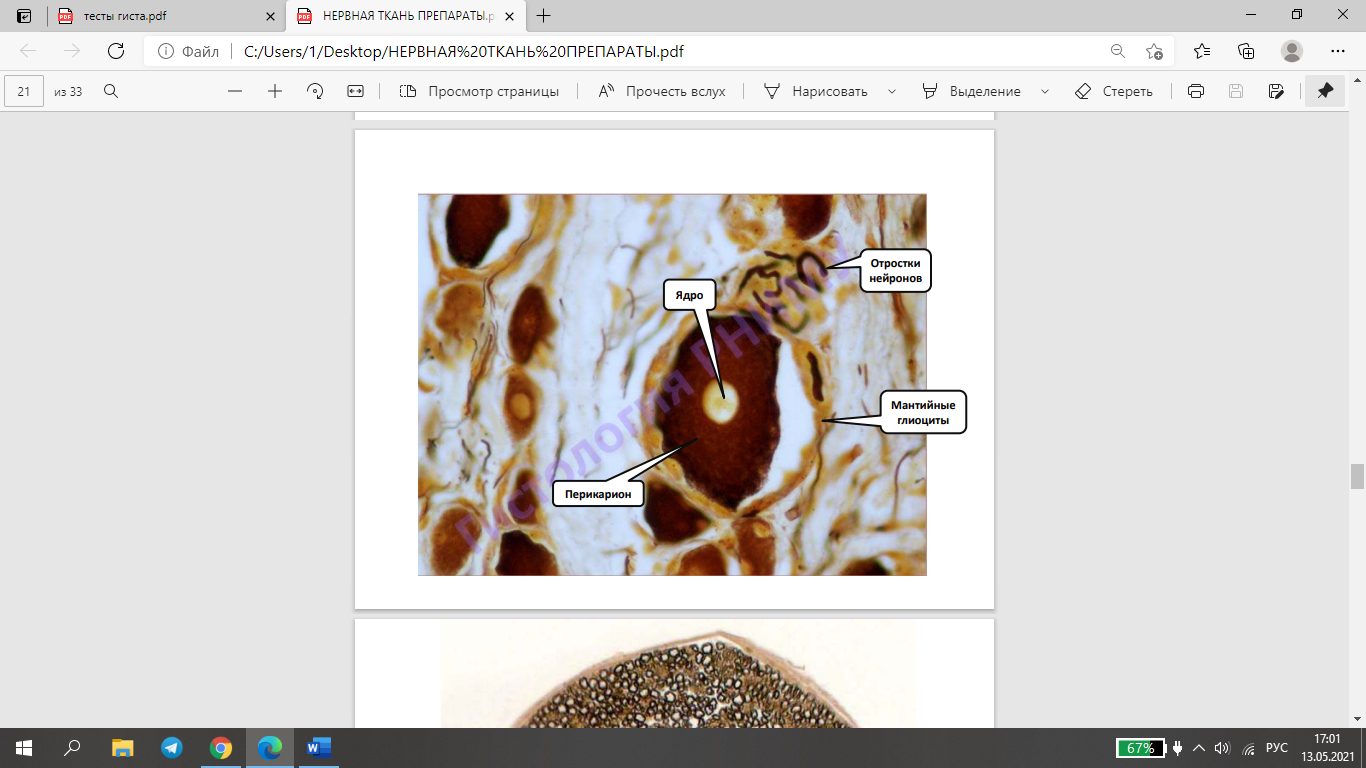Screen dimensions: 1366x768
Task: Click the zoom magnifier icon in the address bar
Action: tap(1117, 52)
